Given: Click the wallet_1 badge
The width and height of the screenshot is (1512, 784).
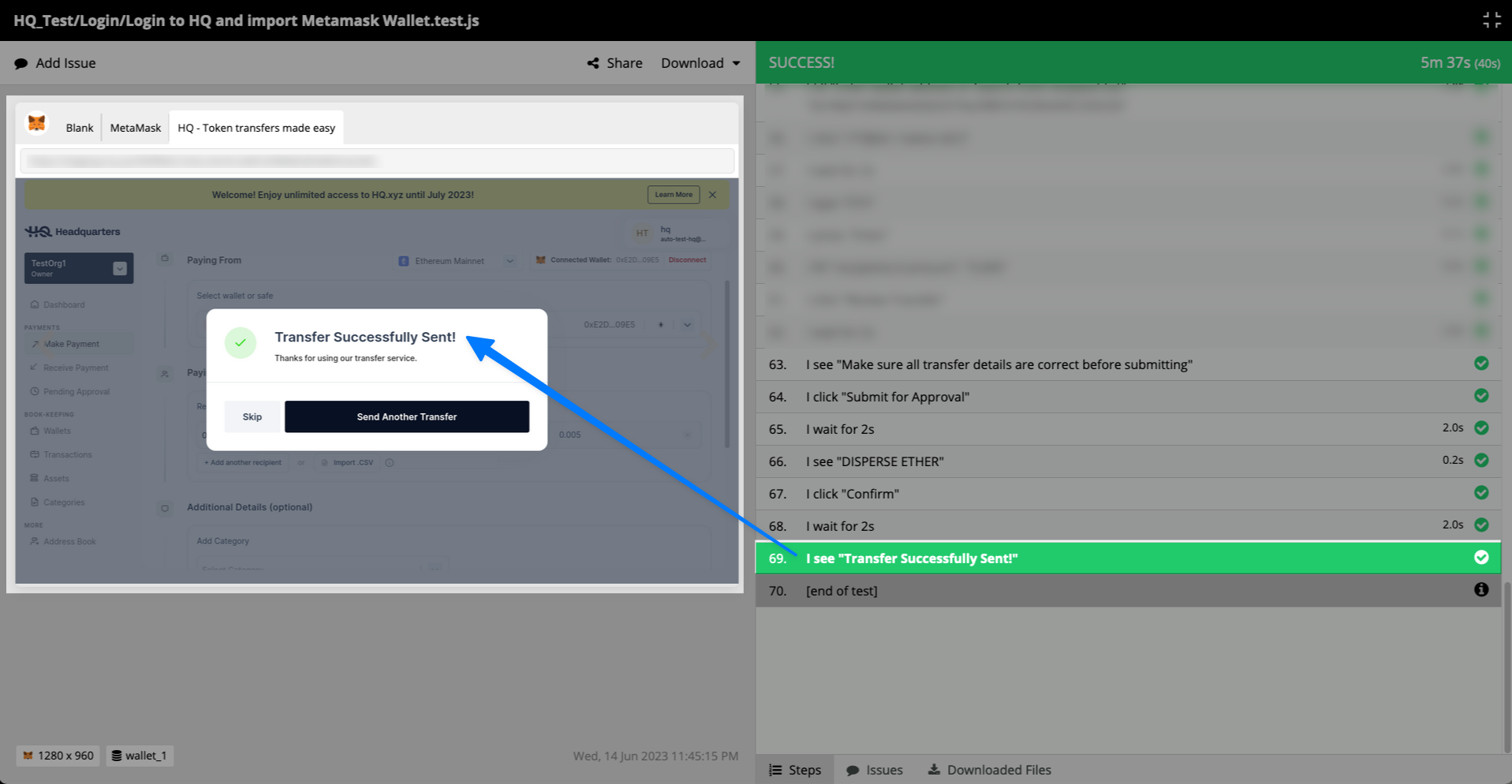Looking at the screenshot, I should tap(140, 756).
